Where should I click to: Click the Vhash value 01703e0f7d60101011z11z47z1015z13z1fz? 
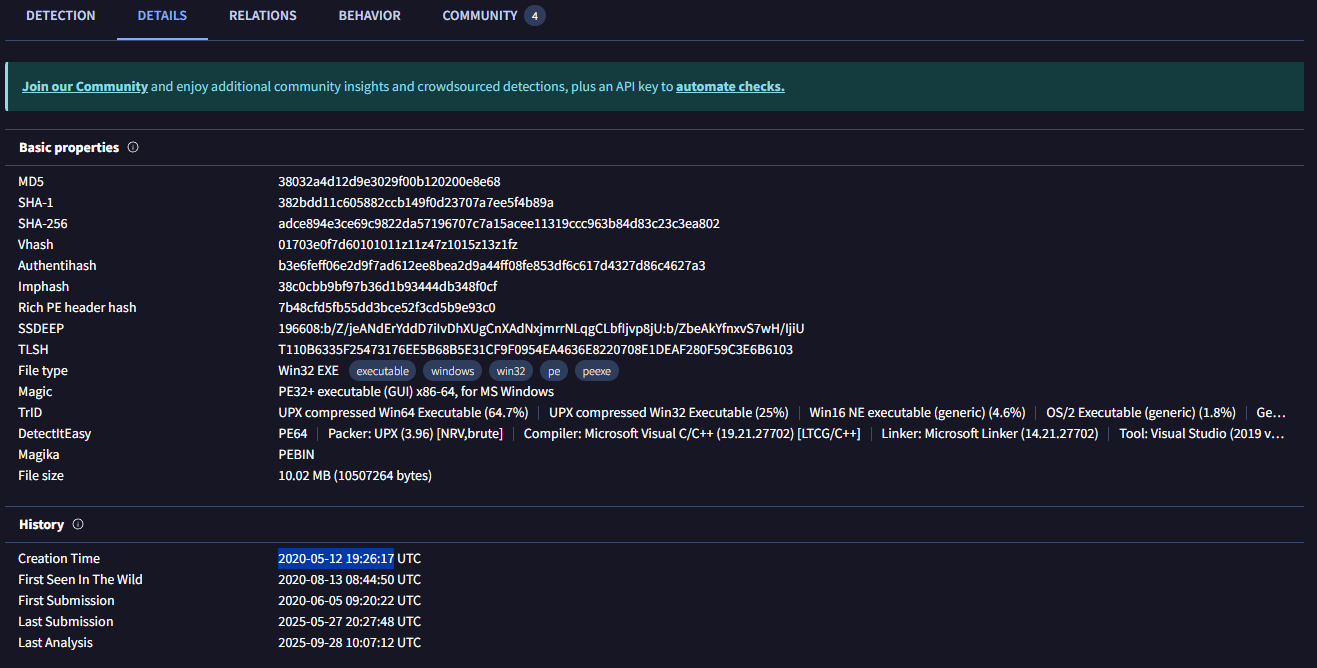click(x=398, y=244)
